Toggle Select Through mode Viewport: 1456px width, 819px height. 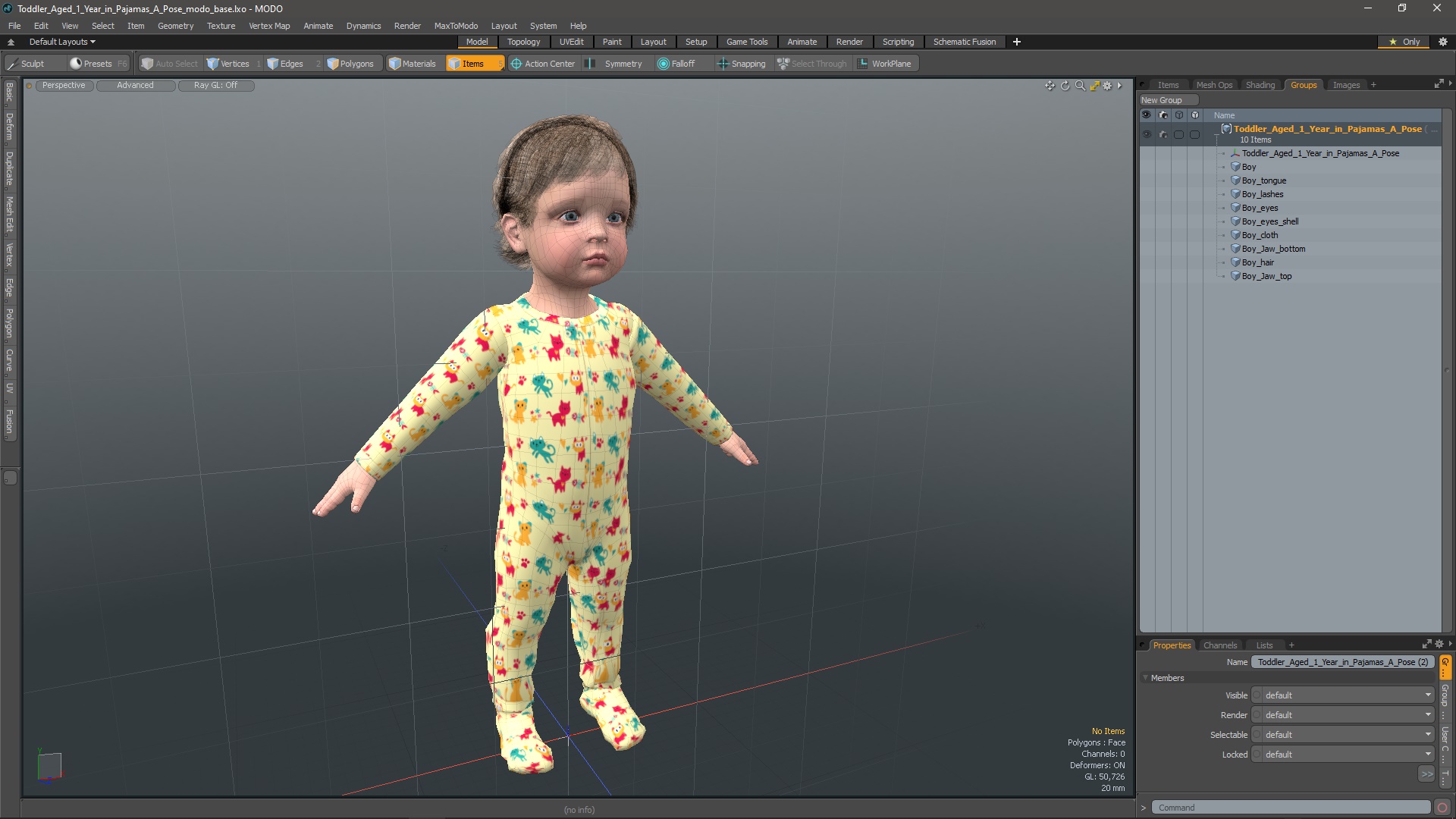pyautogui.click(x=812, y=64)
